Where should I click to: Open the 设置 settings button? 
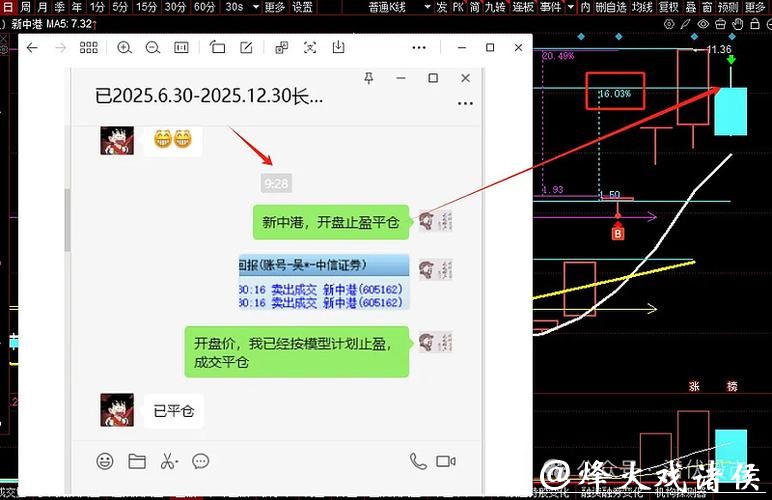[x=302, y=7]
